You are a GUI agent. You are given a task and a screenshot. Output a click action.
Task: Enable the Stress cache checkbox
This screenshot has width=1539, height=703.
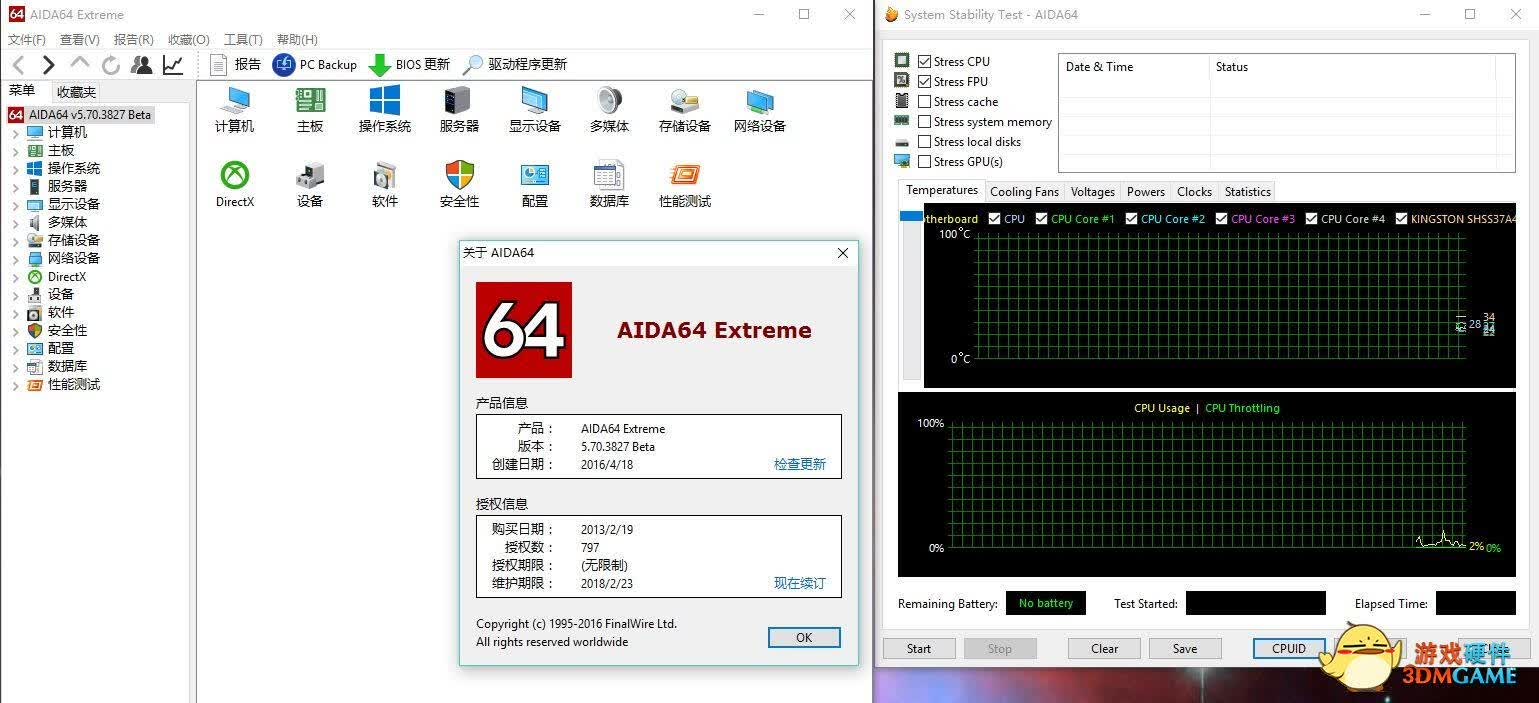(x=925, y=101)
